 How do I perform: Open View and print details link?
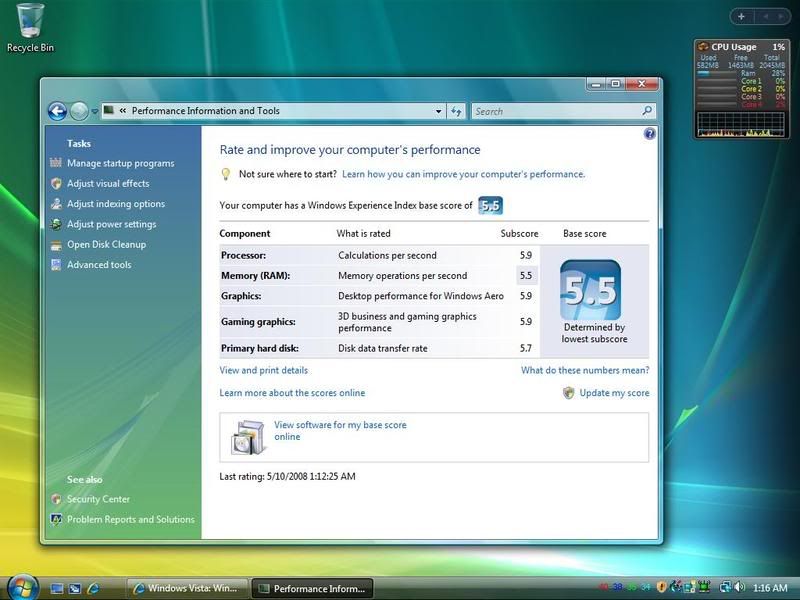point(263,370)
